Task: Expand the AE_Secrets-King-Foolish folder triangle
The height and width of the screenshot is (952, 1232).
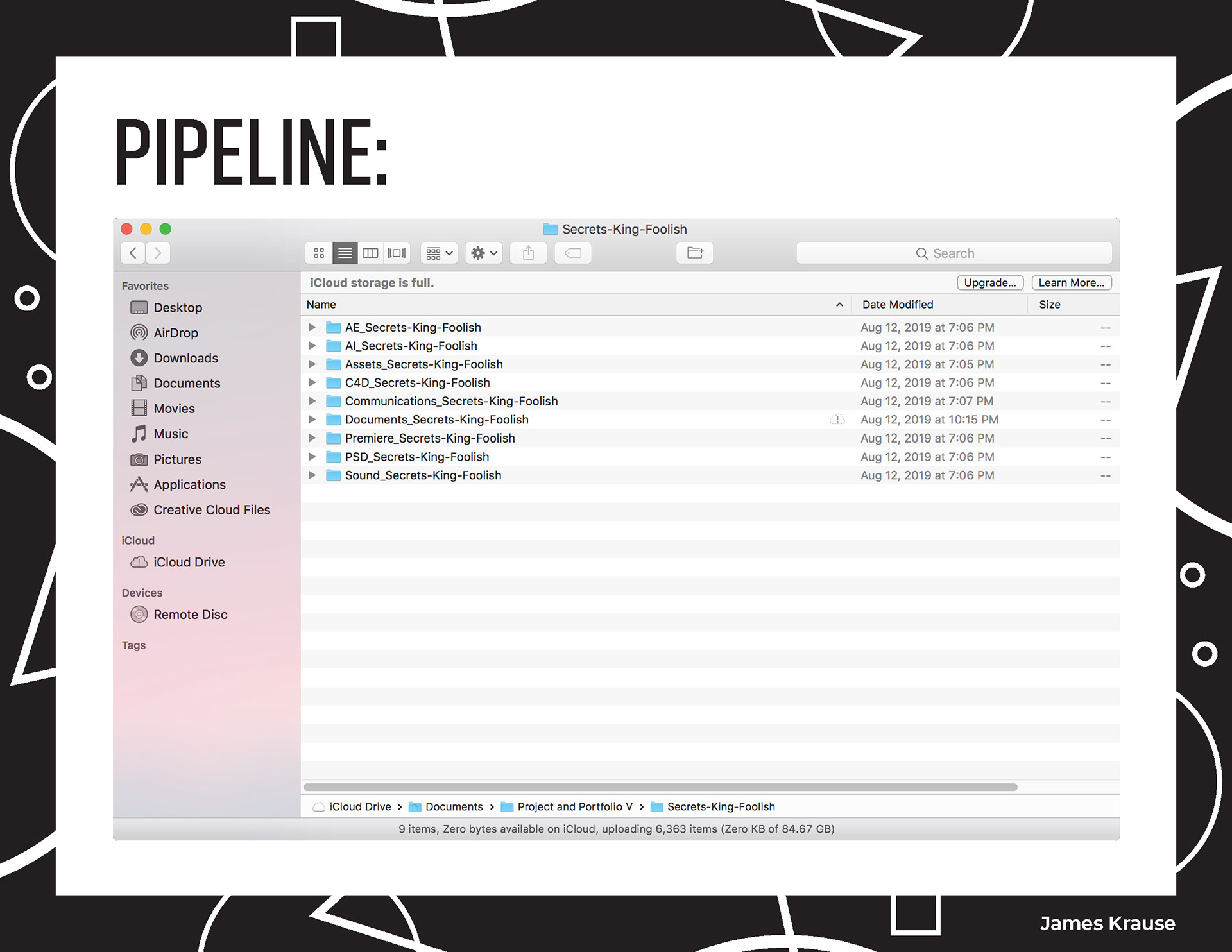Action: [312, 327]
